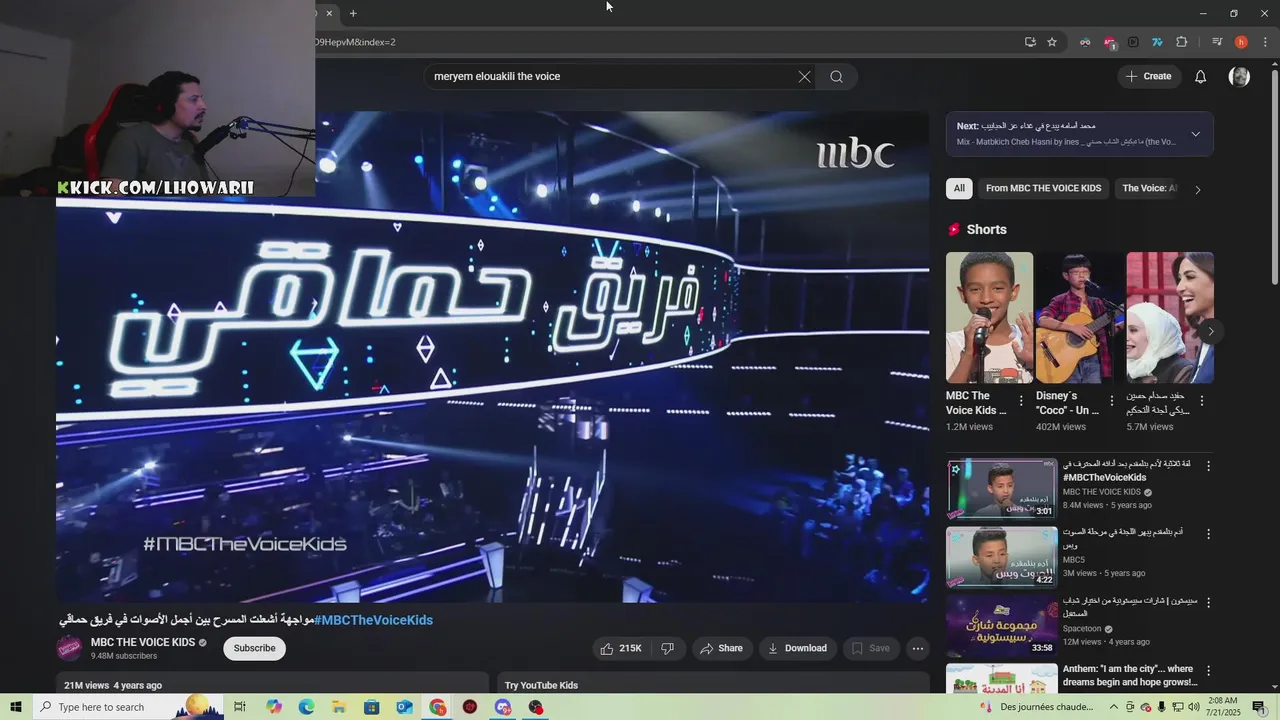Screen dimensions: 1280x720
Task: Click 'Try YouTube Kids' text
Action: point(541,685)
